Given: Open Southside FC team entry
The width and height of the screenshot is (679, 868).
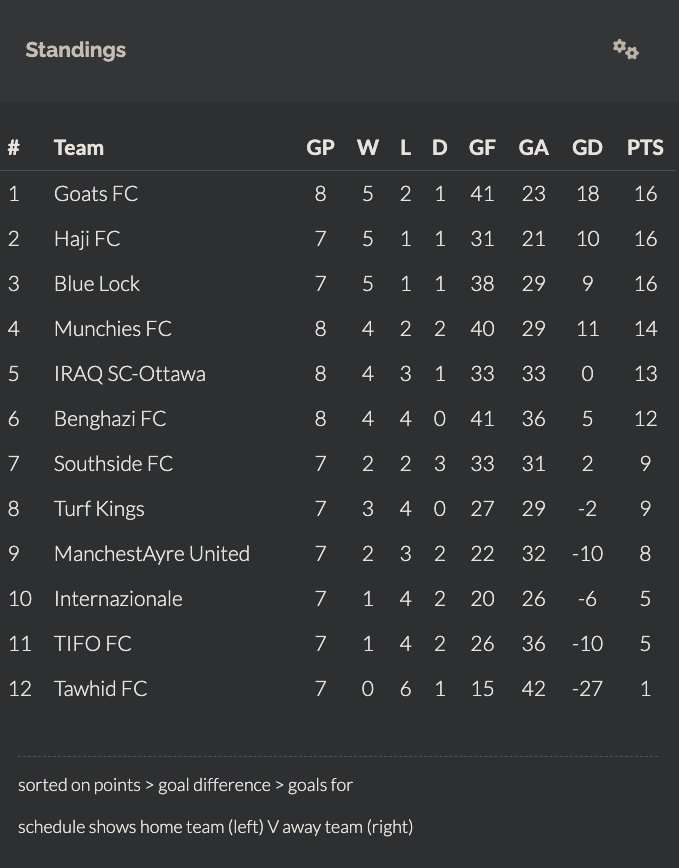Looking at the screenshot, I should coord(113,464).
